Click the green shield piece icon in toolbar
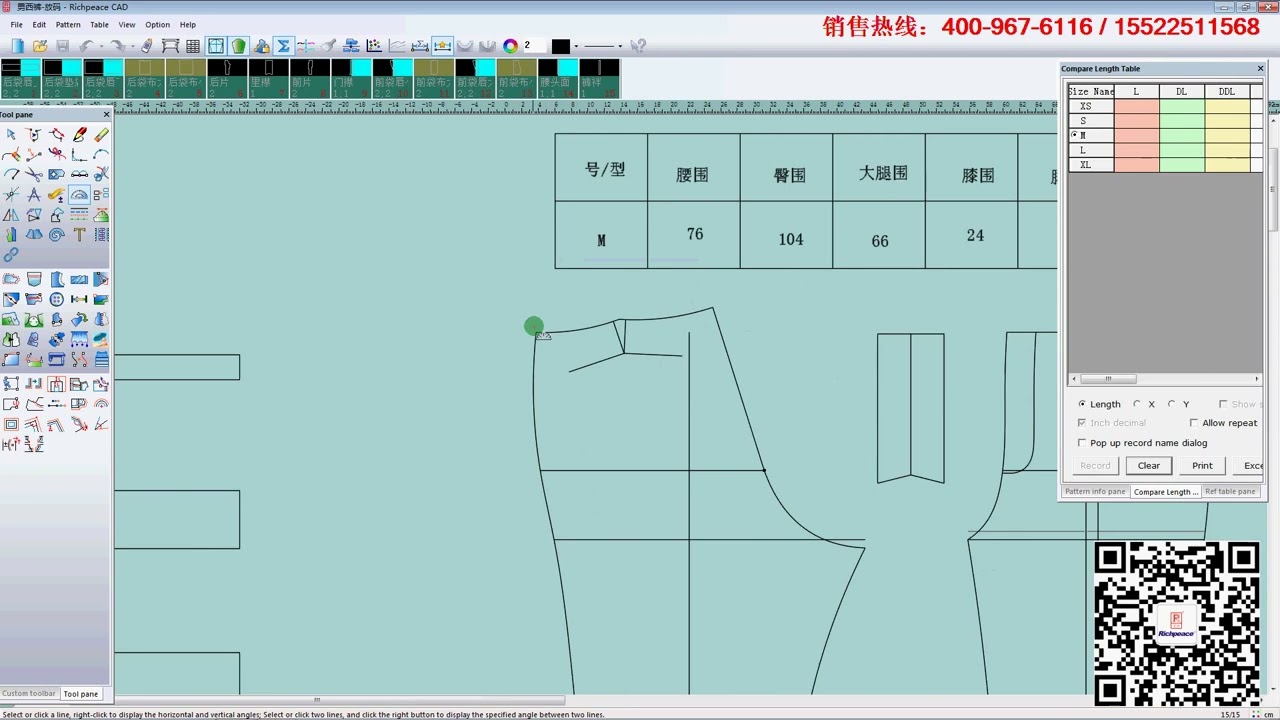1280x720 pixels. tap(238, 46)
